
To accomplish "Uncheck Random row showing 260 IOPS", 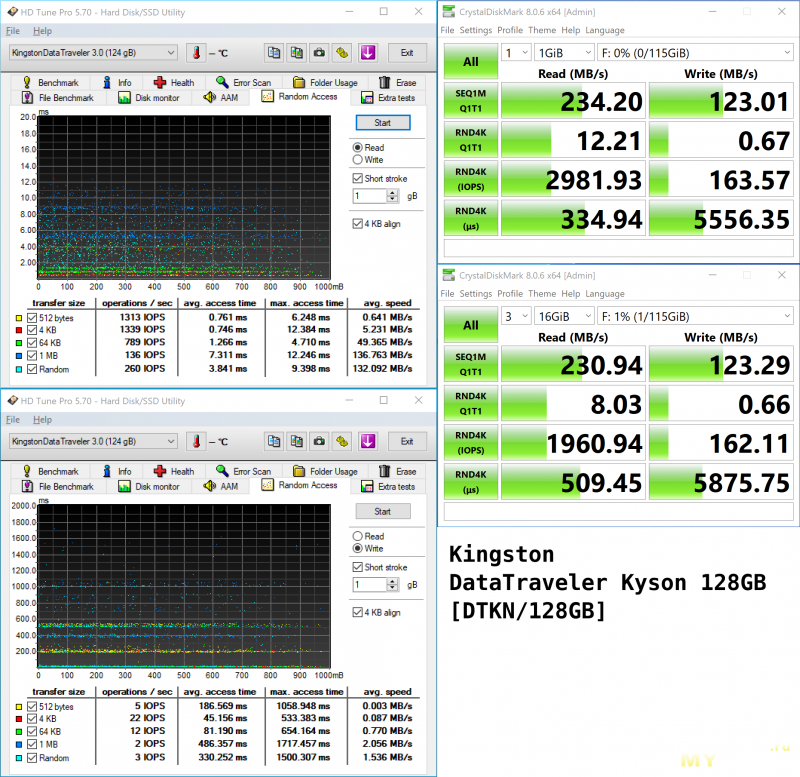I will [x=32, y=369].
